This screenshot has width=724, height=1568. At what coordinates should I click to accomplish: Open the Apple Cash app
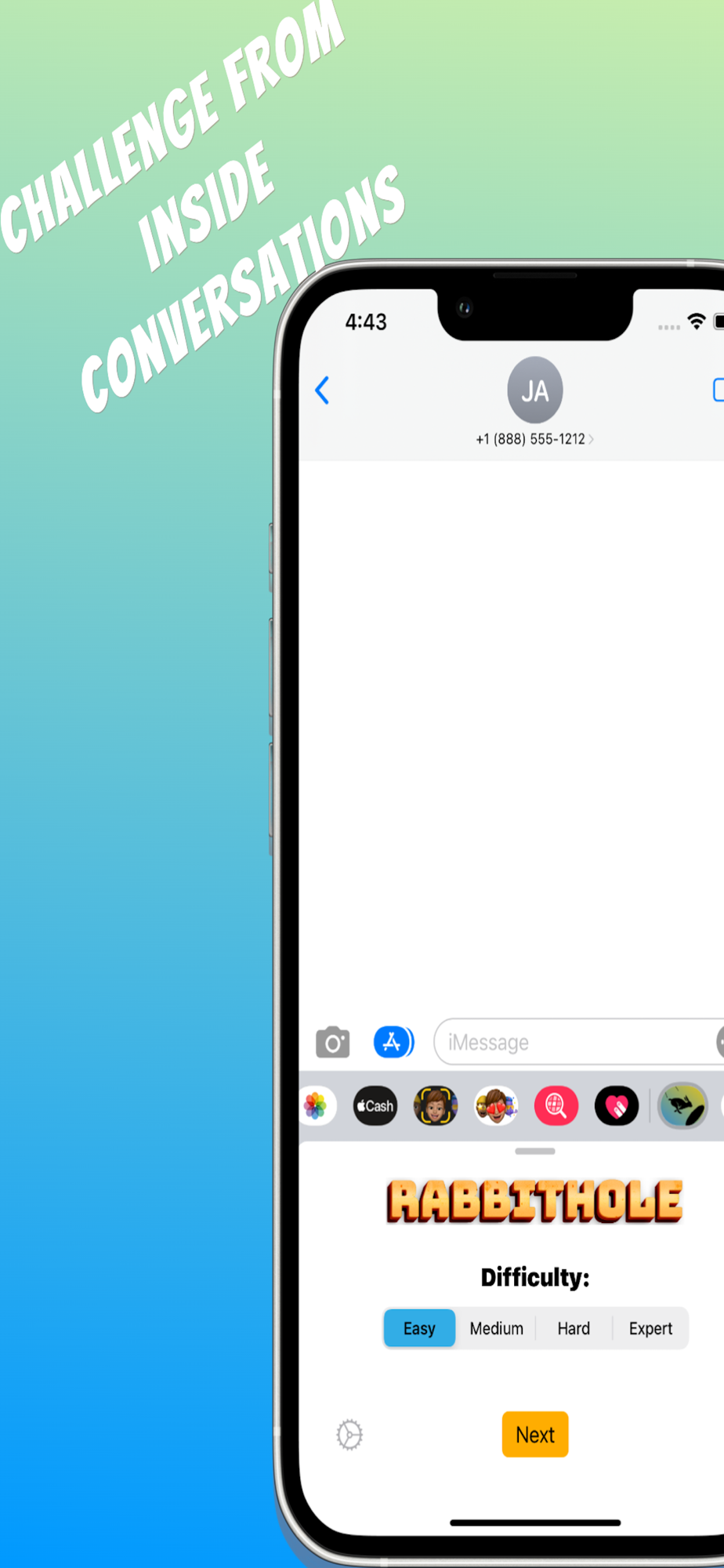point(375,1106)
